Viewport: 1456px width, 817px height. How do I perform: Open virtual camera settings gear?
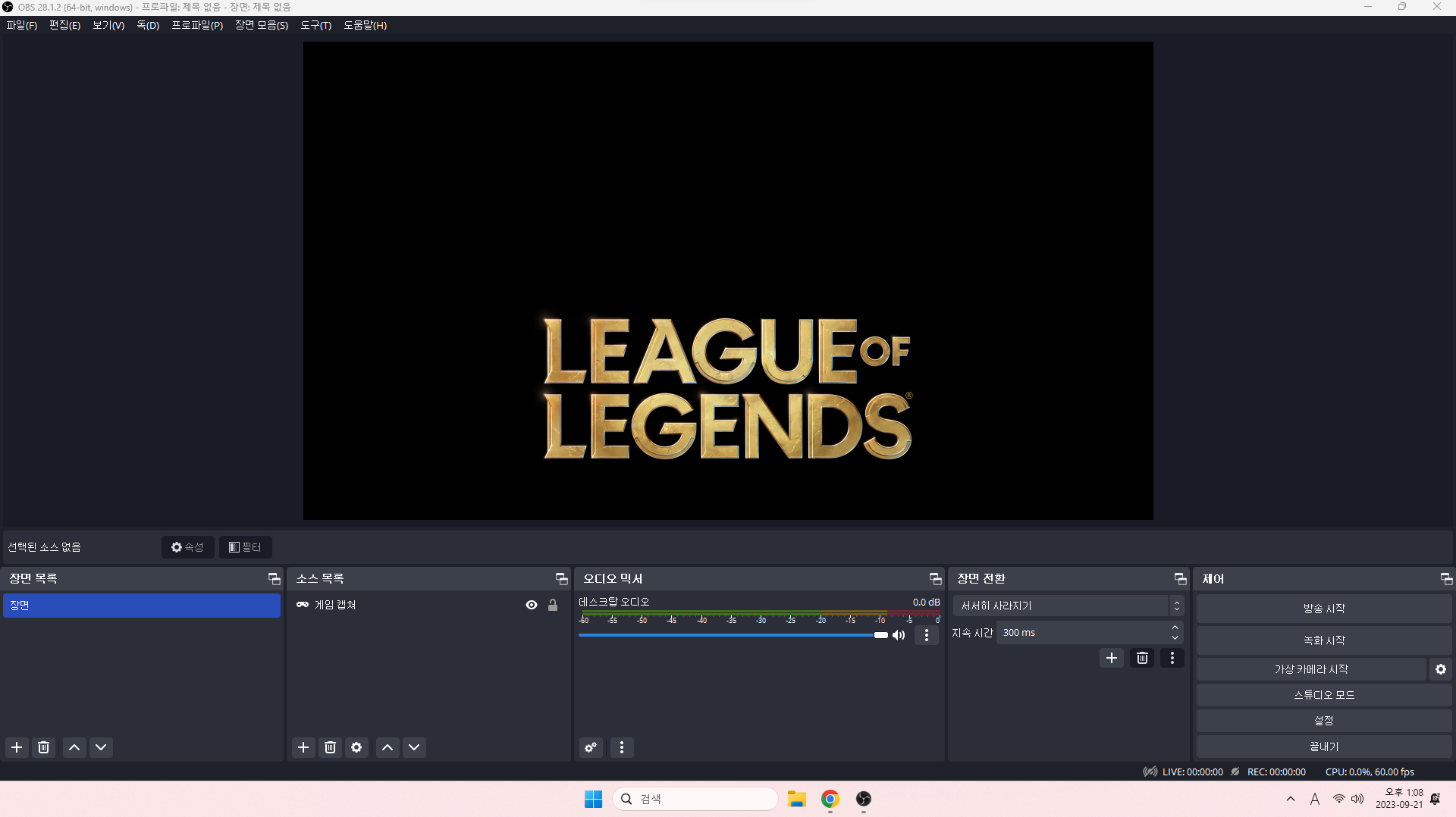(x=1441, y=669)
